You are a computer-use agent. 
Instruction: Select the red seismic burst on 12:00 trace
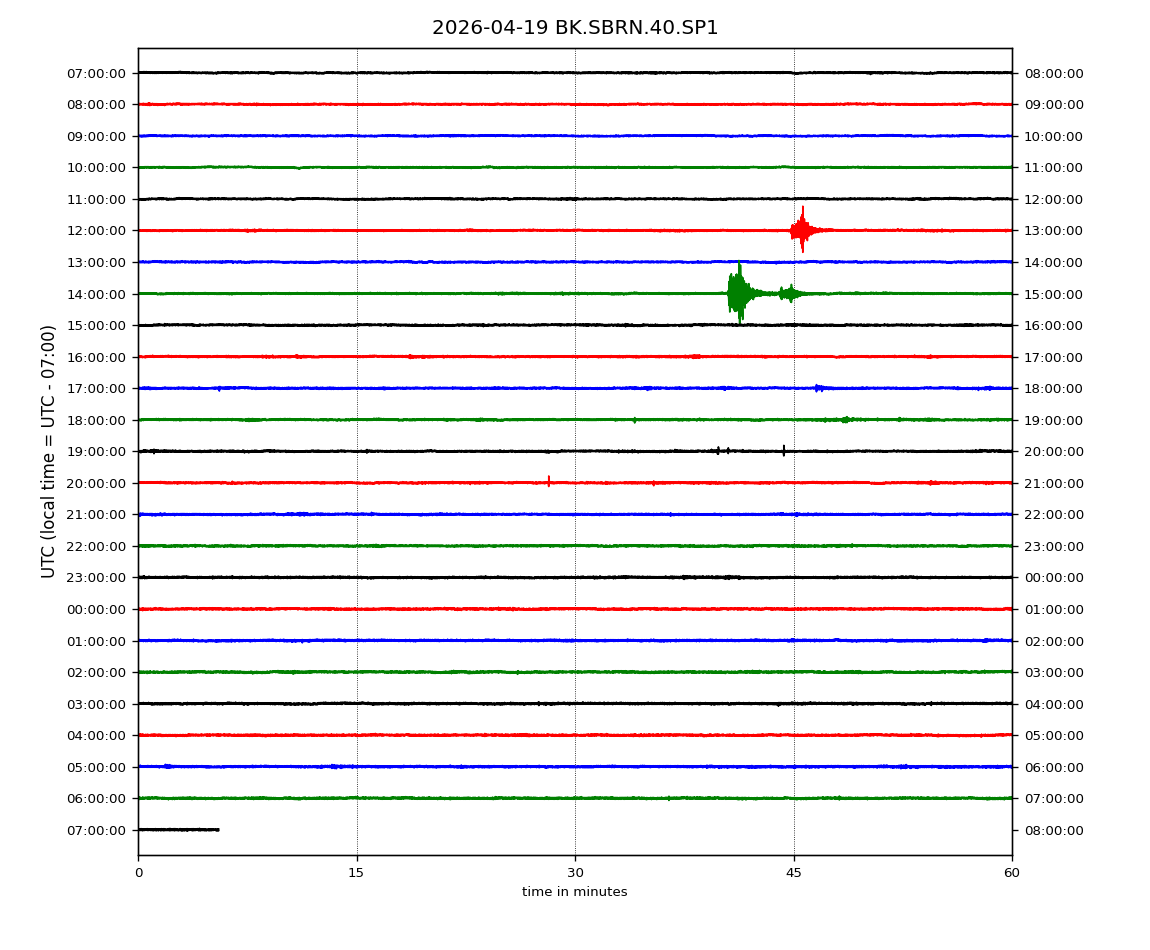(x=802, y=231)
